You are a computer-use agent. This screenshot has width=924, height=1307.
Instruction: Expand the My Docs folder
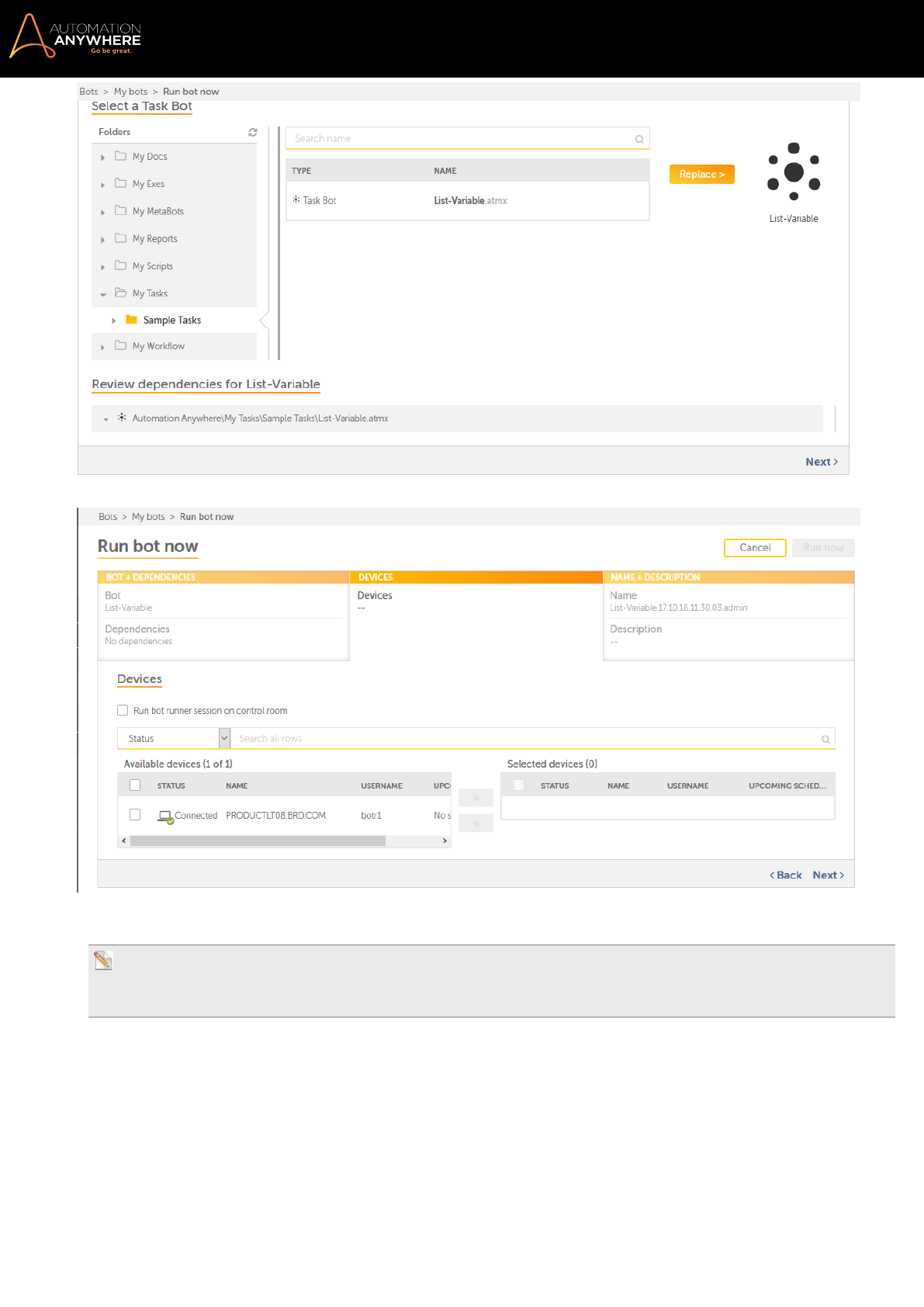coord(102,158)
